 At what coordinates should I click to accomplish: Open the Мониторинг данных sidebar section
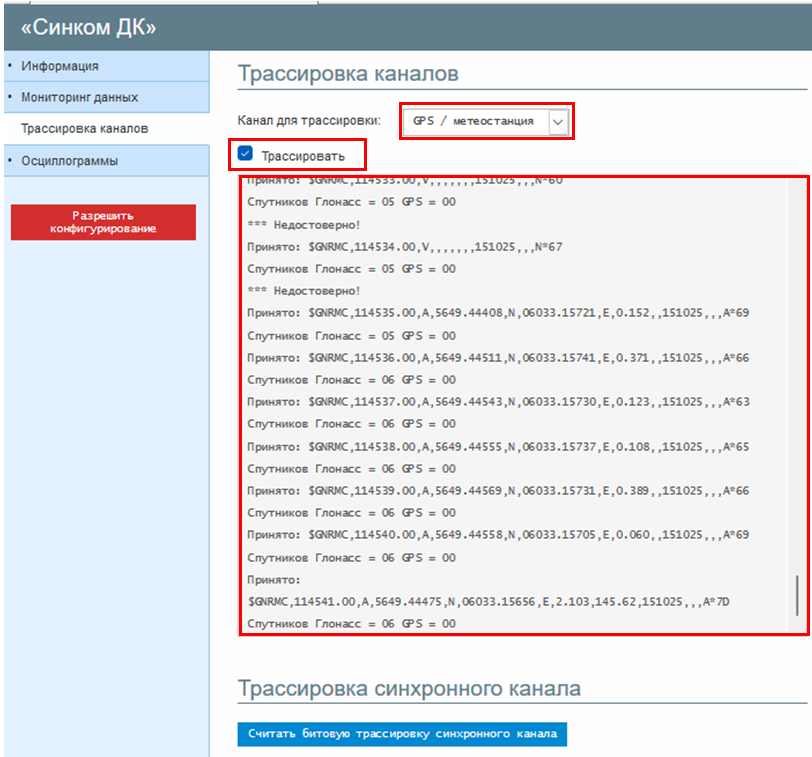[x=79, y=98]
